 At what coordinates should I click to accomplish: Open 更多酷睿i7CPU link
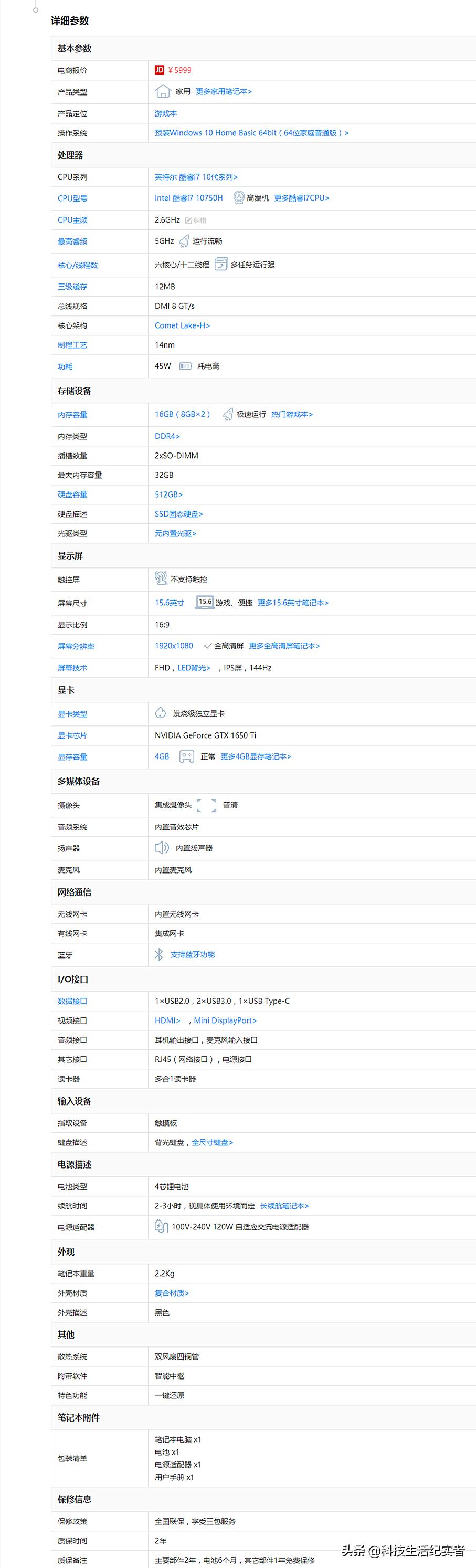(301, 198)
